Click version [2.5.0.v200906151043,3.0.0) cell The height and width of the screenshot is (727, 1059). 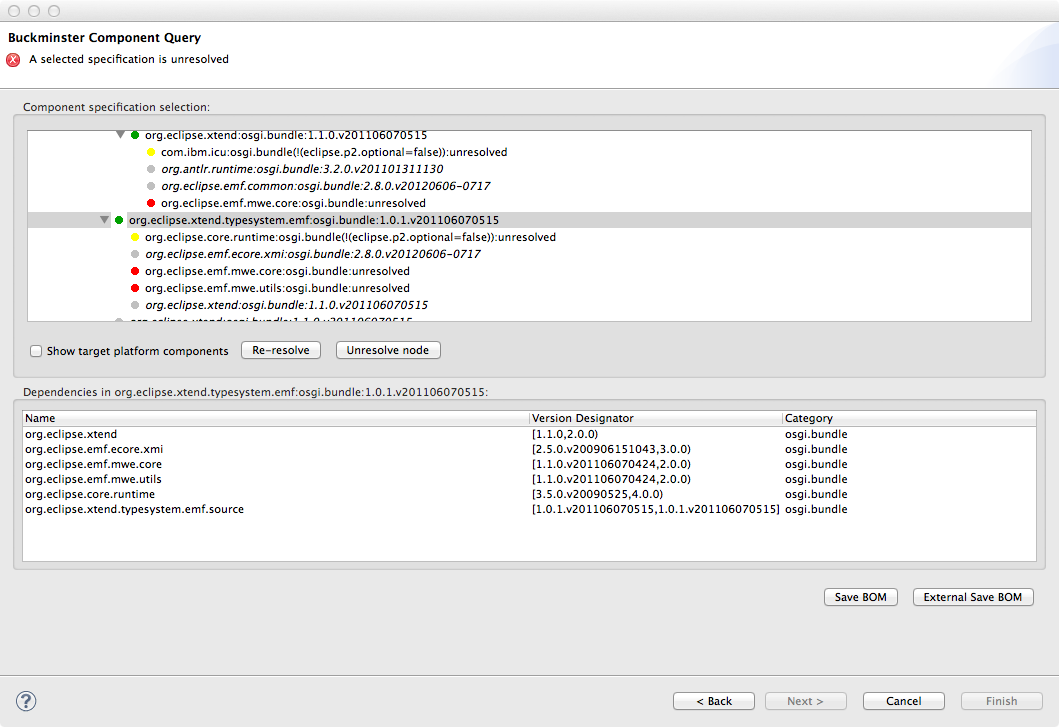[611, 449]
